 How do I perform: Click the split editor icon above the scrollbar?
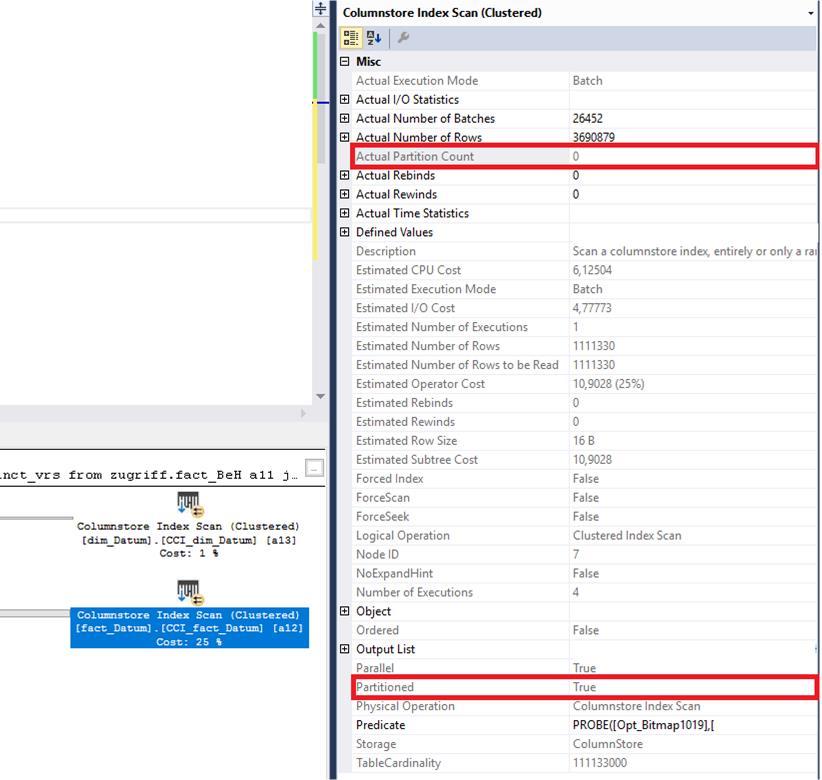point(320,8)
